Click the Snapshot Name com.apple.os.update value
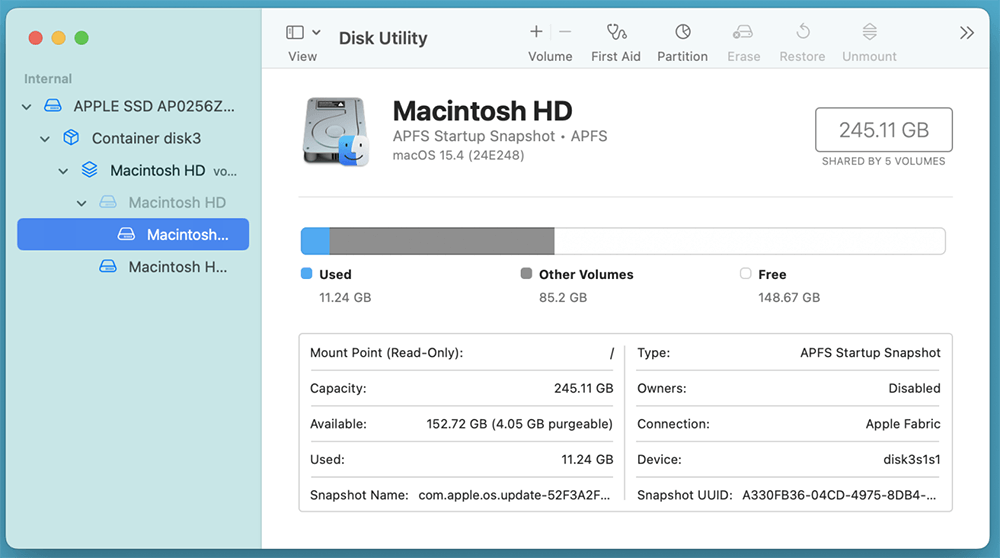This screenshot has height=558, width=1000. (514, 496)
